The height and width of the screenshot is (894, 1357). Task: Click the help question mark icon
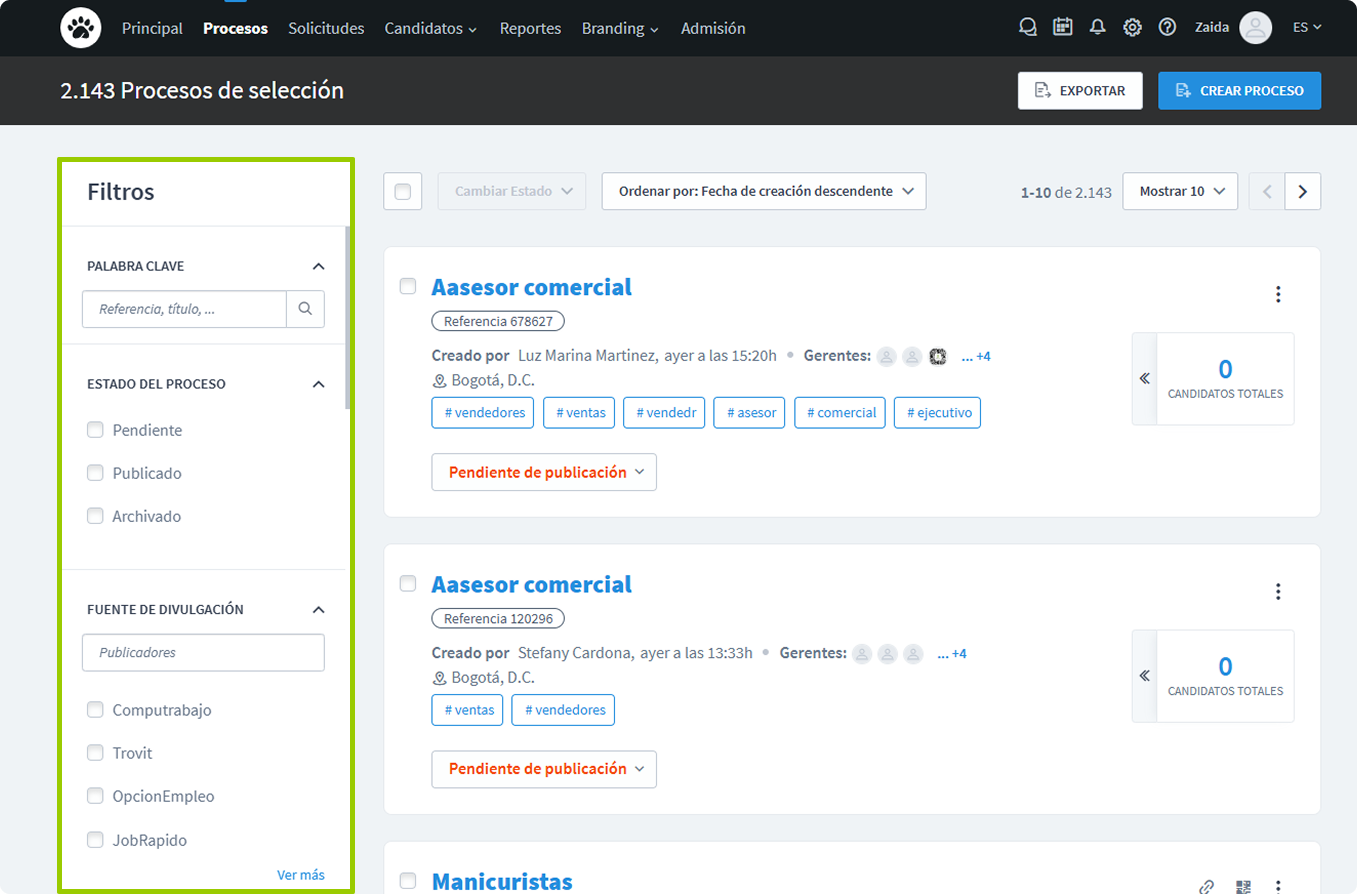pos(1167,28)
